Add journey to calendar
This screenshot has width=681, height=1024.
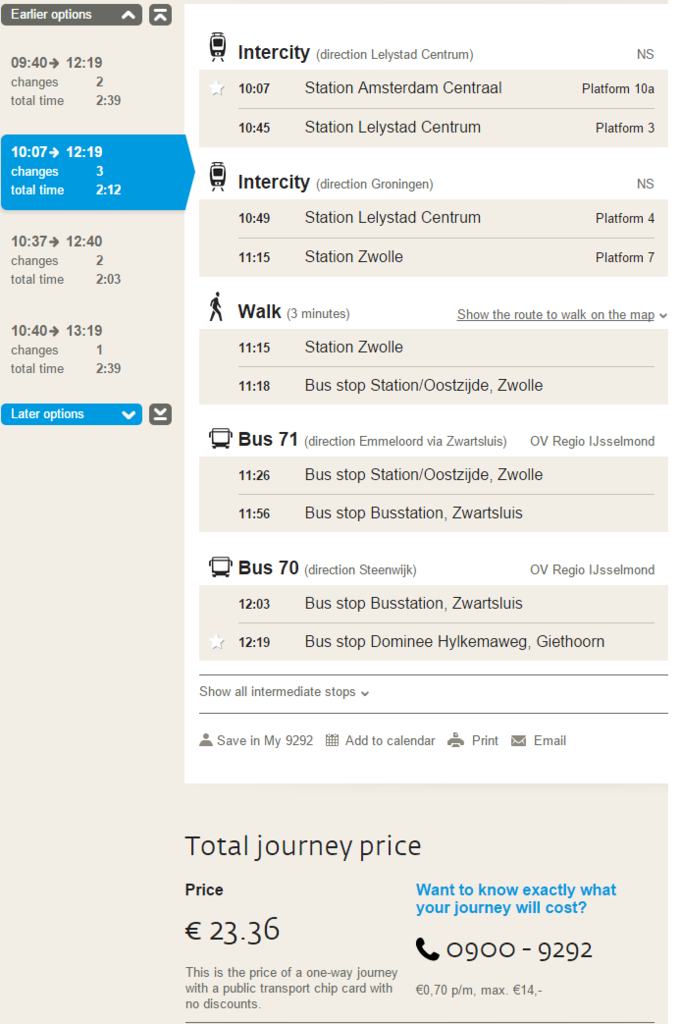pyautogui.click(x=380, y=741)
